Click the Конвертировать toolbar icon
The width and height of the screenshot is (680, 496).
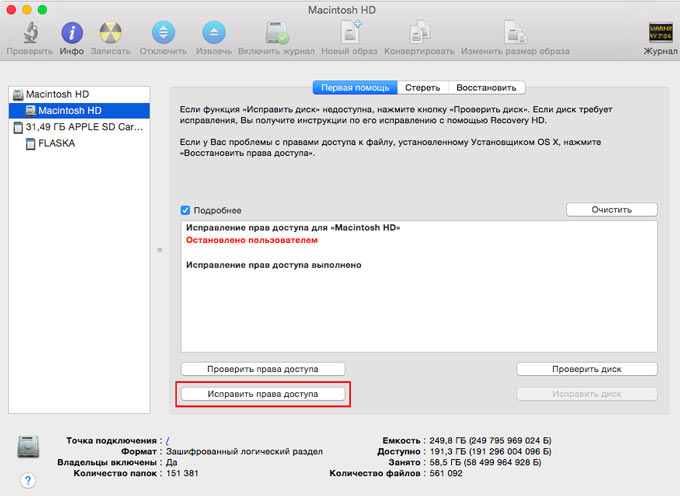tap(419, 33)
